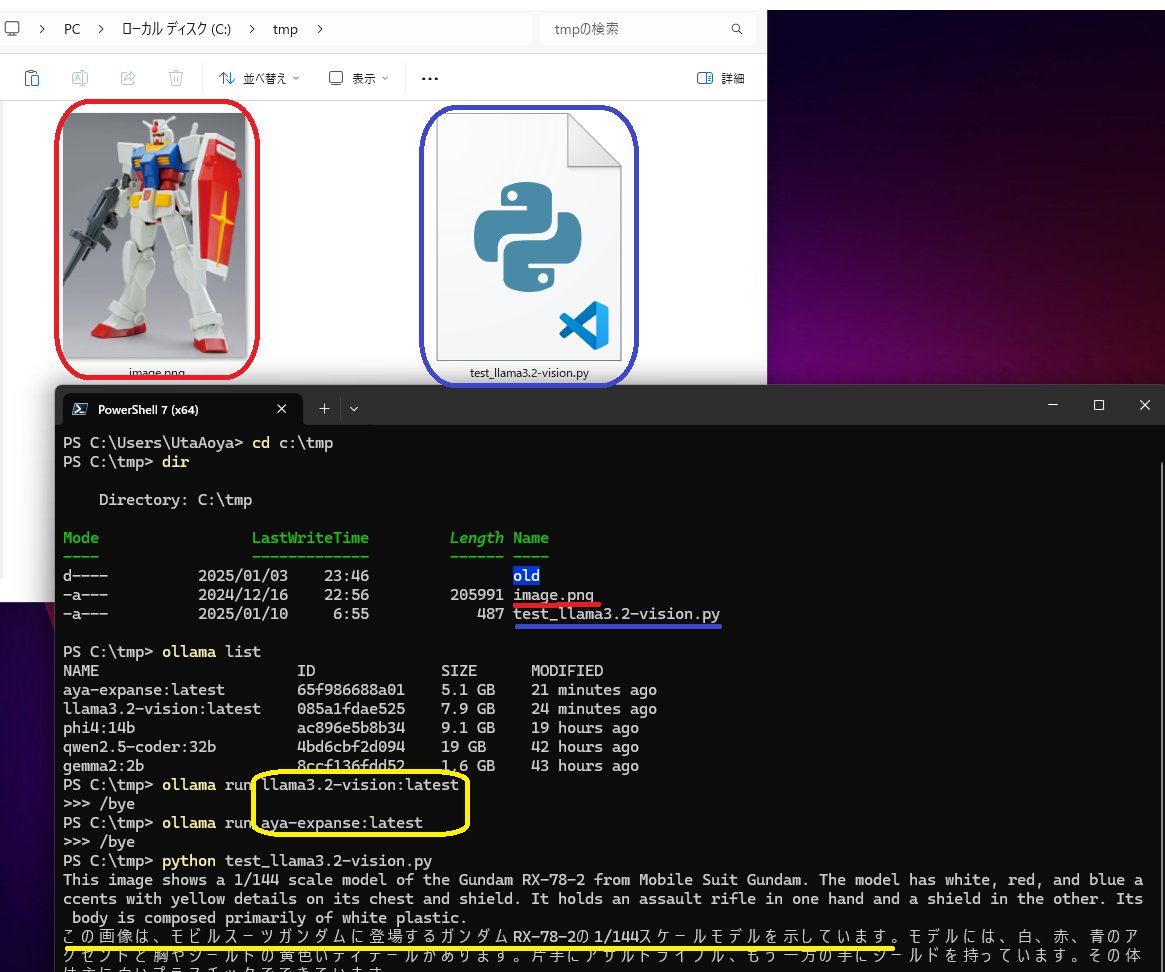Click the paste clipboard icon in Explorer toolbar
The width and height of the screenshot is (1165, 972).
32,78
